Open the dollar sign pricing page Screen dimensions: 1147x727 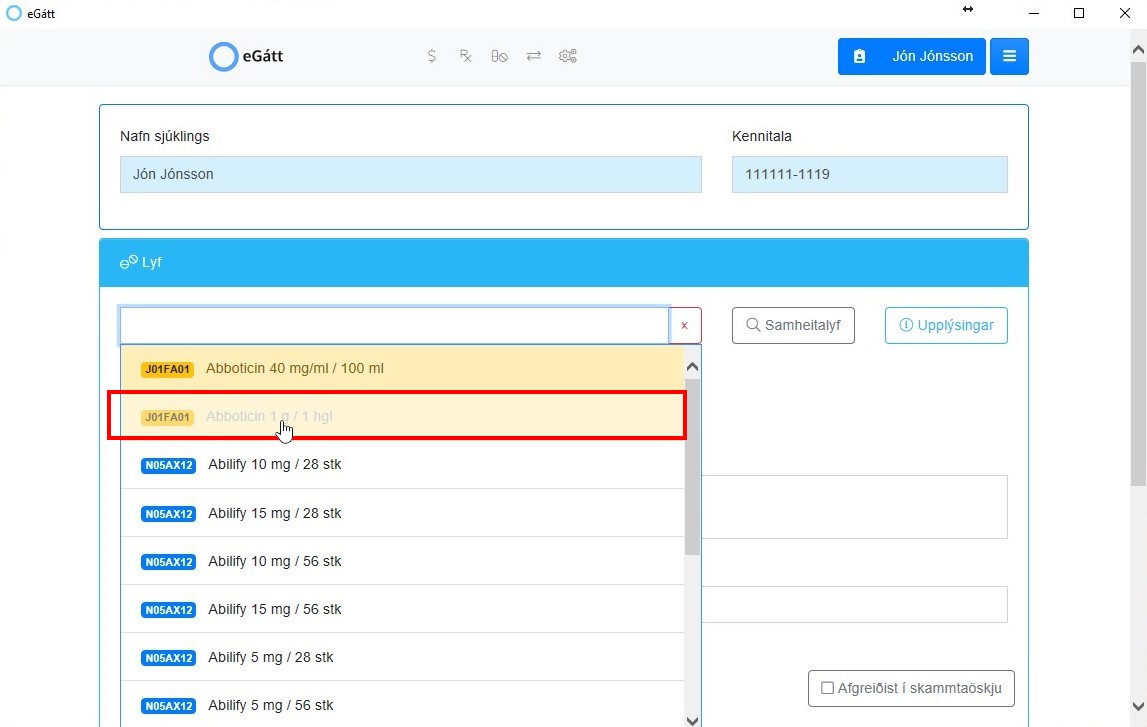pyautogui.click(x=432, y=56)
